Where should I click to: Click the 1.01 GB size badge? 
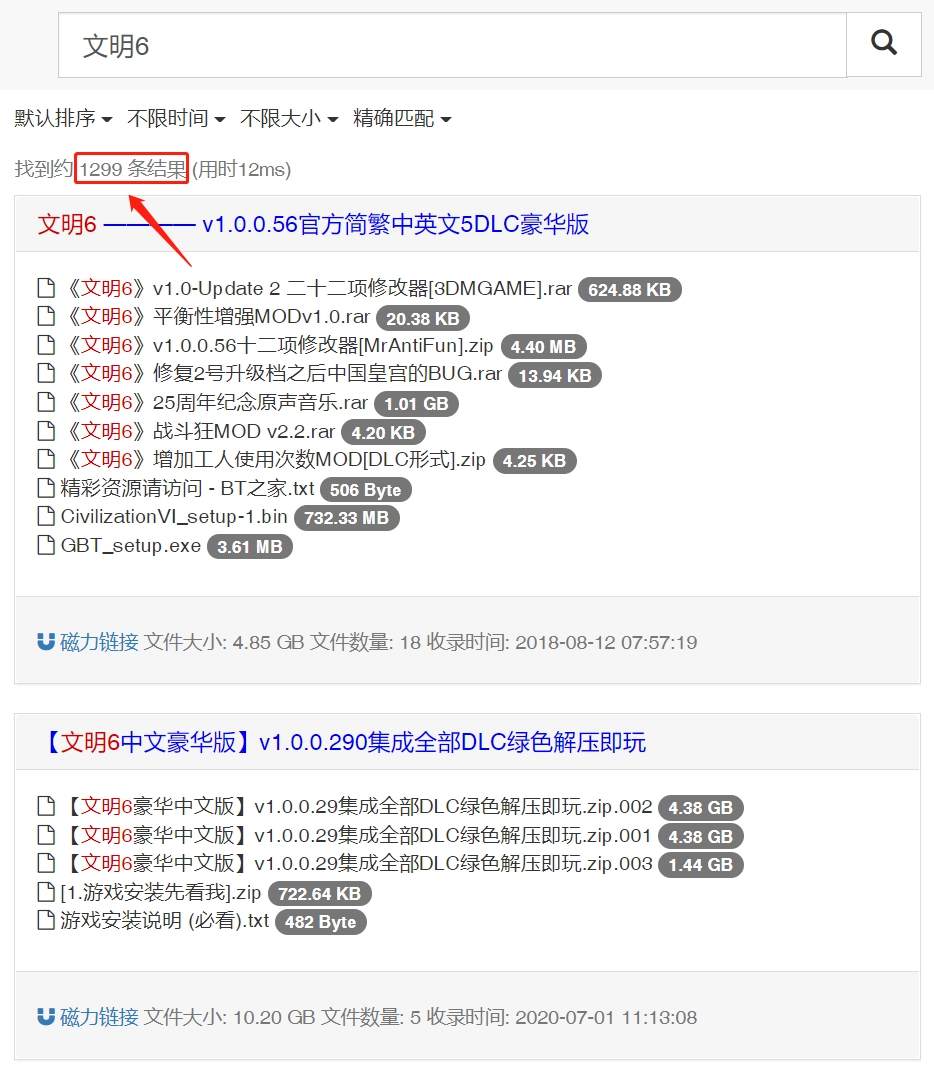[x=416, y=404]
